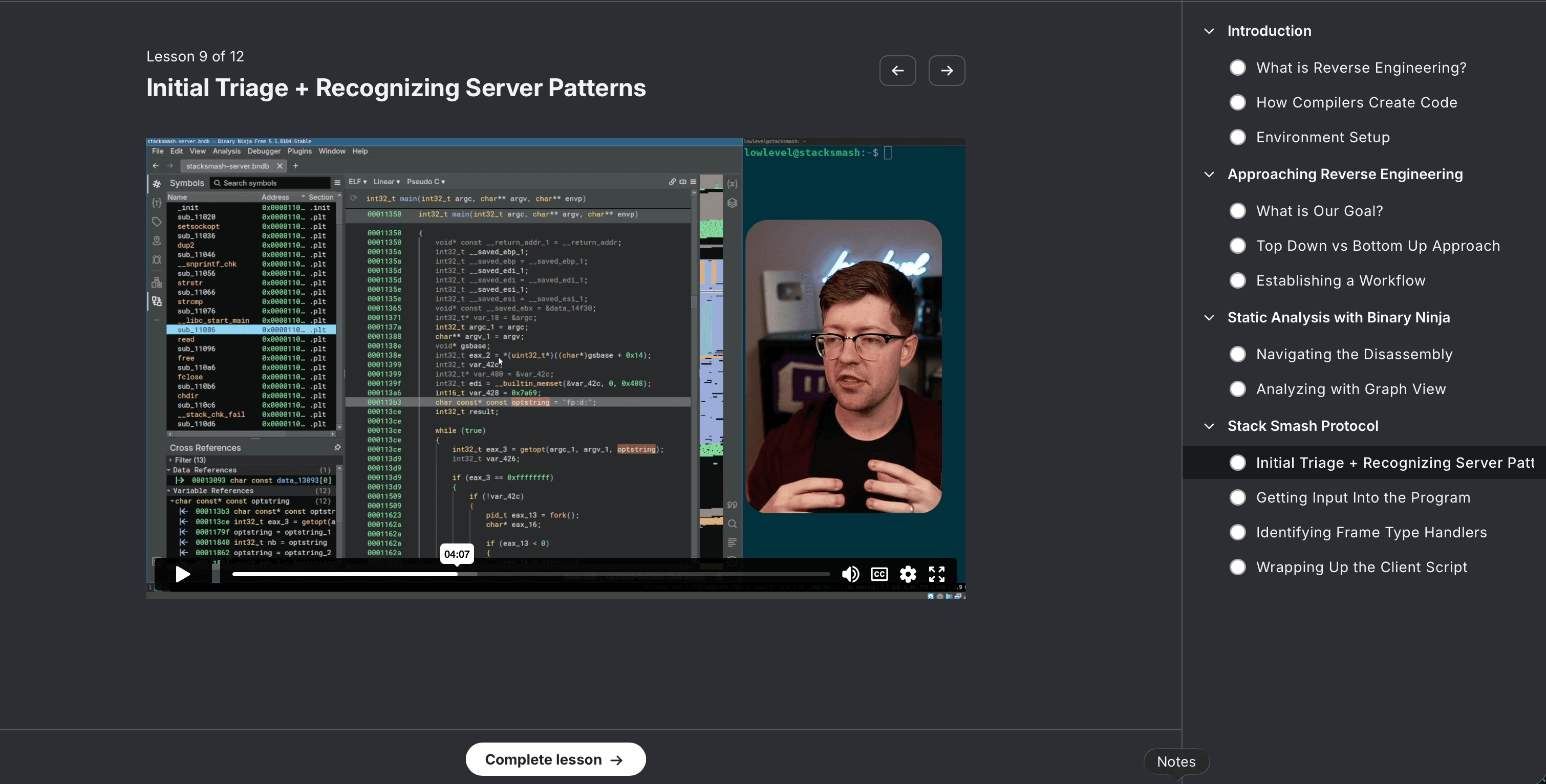This screenshot has height=784, width=1546.
Task: Click the tag icon in the left sidebar
Action: pyautogui.click(x=157, y=222)
